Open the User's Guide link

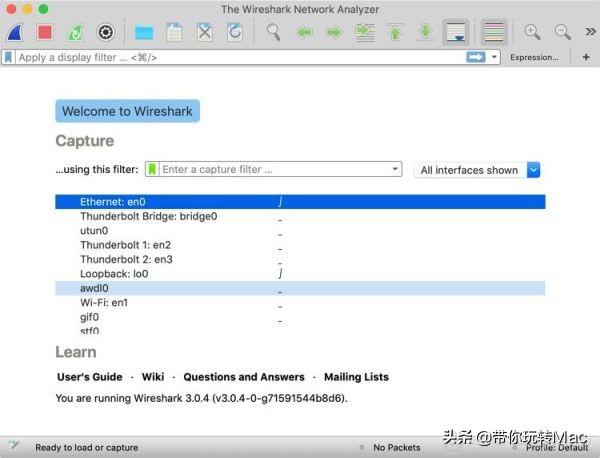(90, 377)
